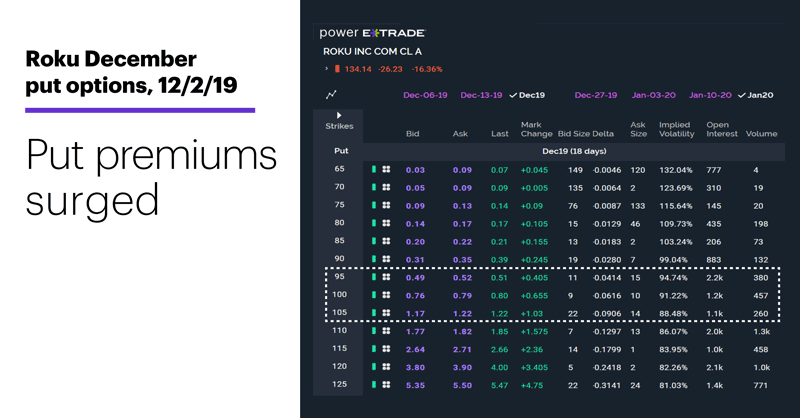Click the grid icon in strike 105 row
The height and width of the screenshot is (418, 800).
pyautogui.click(x=386, y=313)
